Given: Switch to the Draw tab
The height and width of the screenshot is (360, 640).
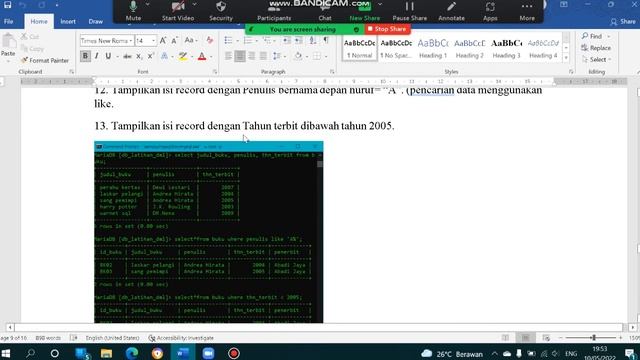Looking at the screenshot, I should tap(96, 21).
